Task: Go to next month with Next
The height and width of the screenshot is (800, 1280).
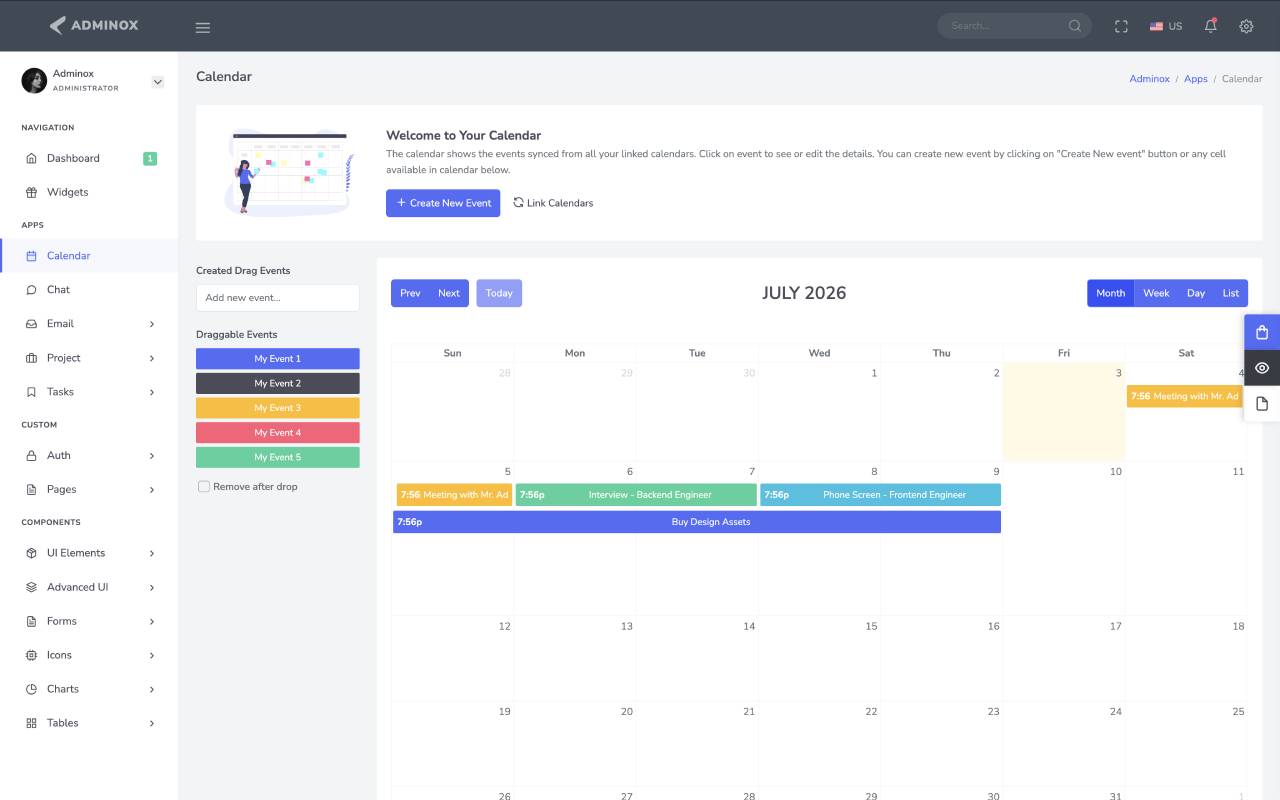Action: click(449, 293)
